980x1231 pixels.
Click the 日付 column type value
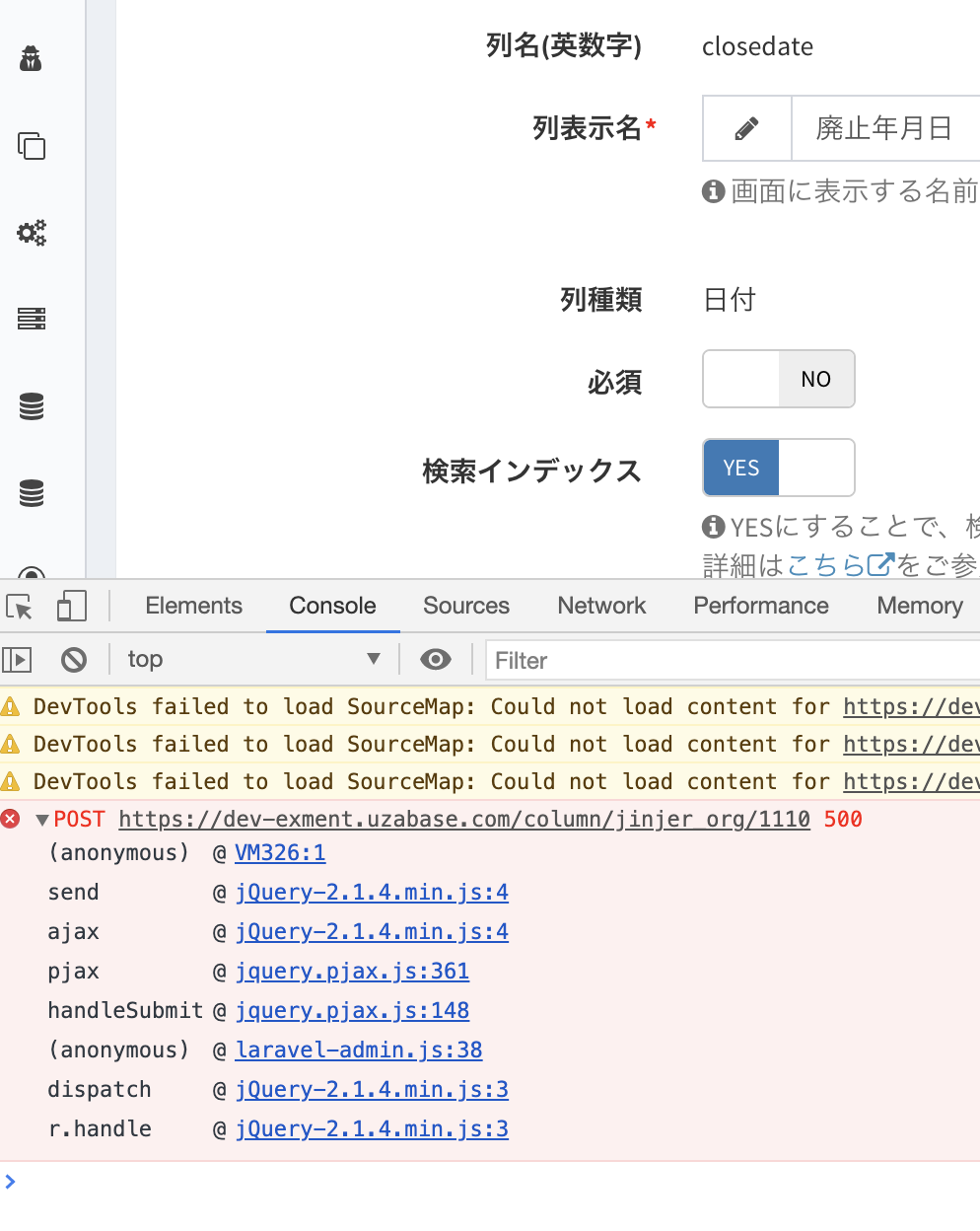click(730, 300)
